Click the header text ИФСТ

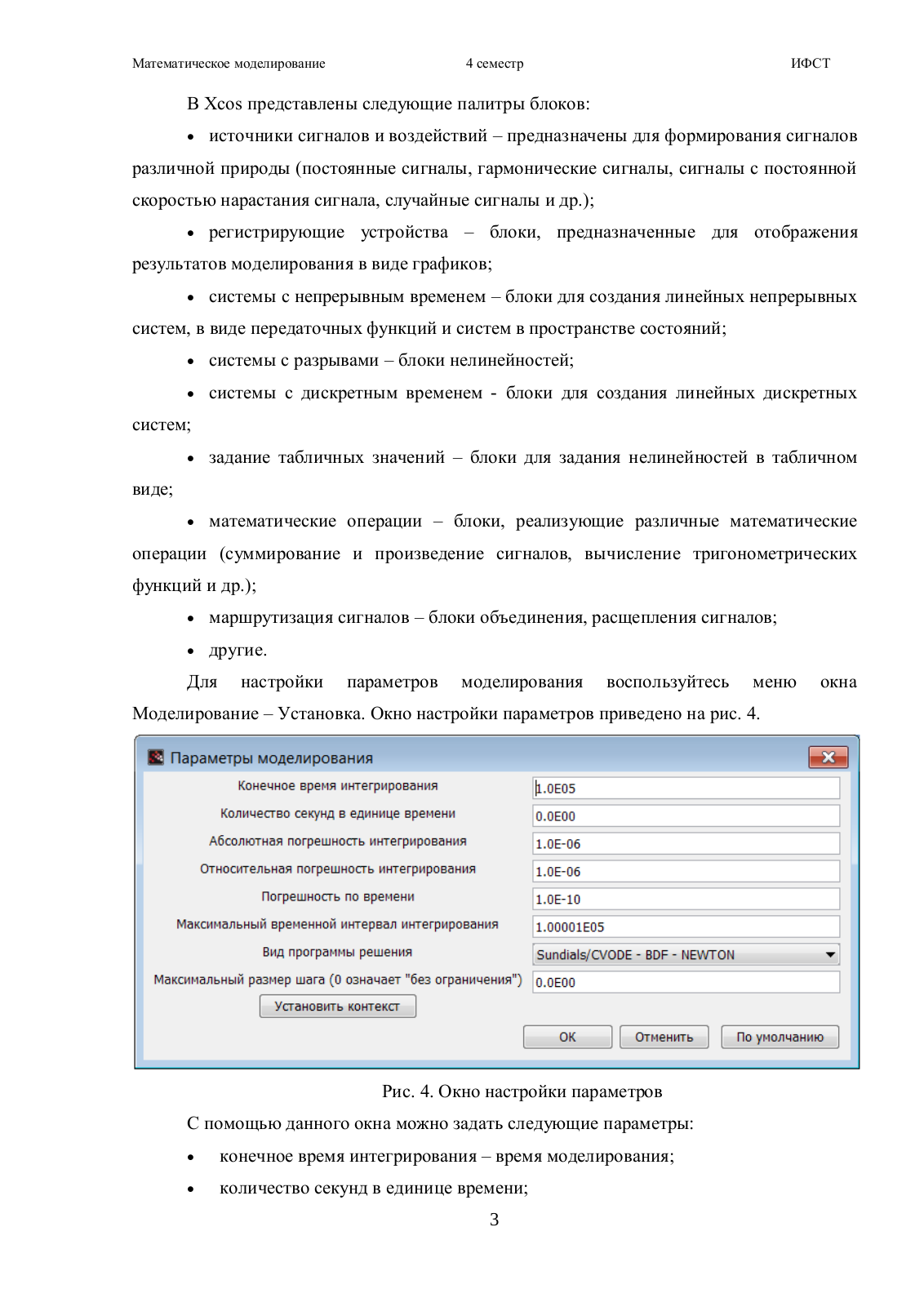tap(811, 64)
